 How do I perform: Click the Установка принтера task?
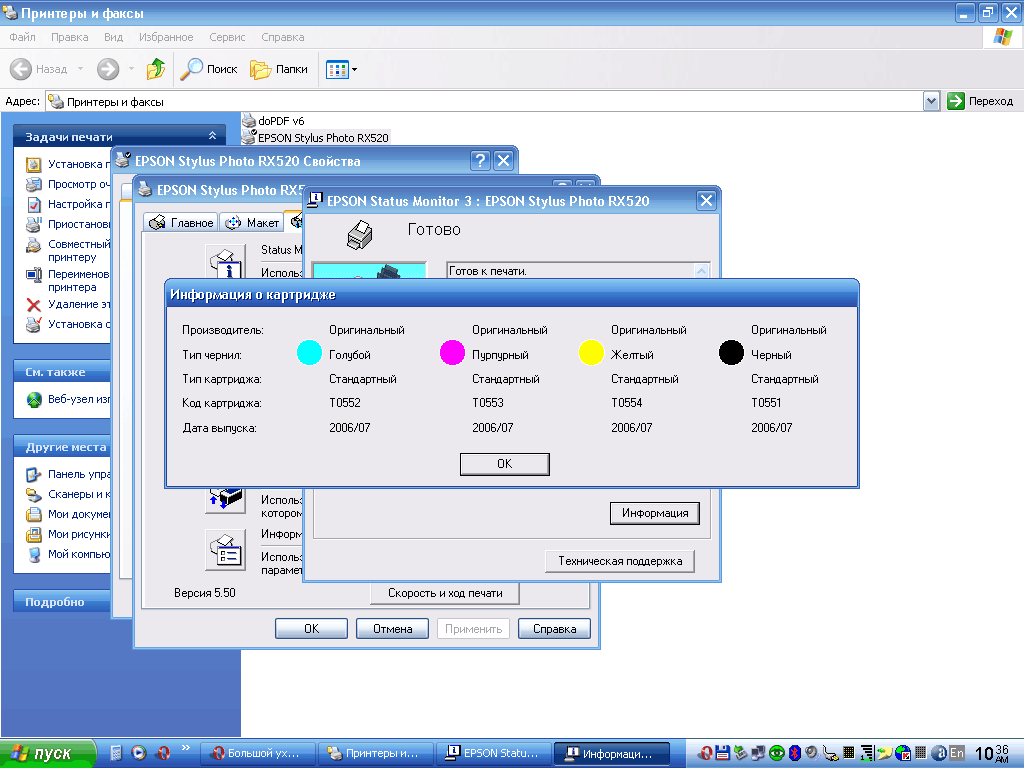68,164
